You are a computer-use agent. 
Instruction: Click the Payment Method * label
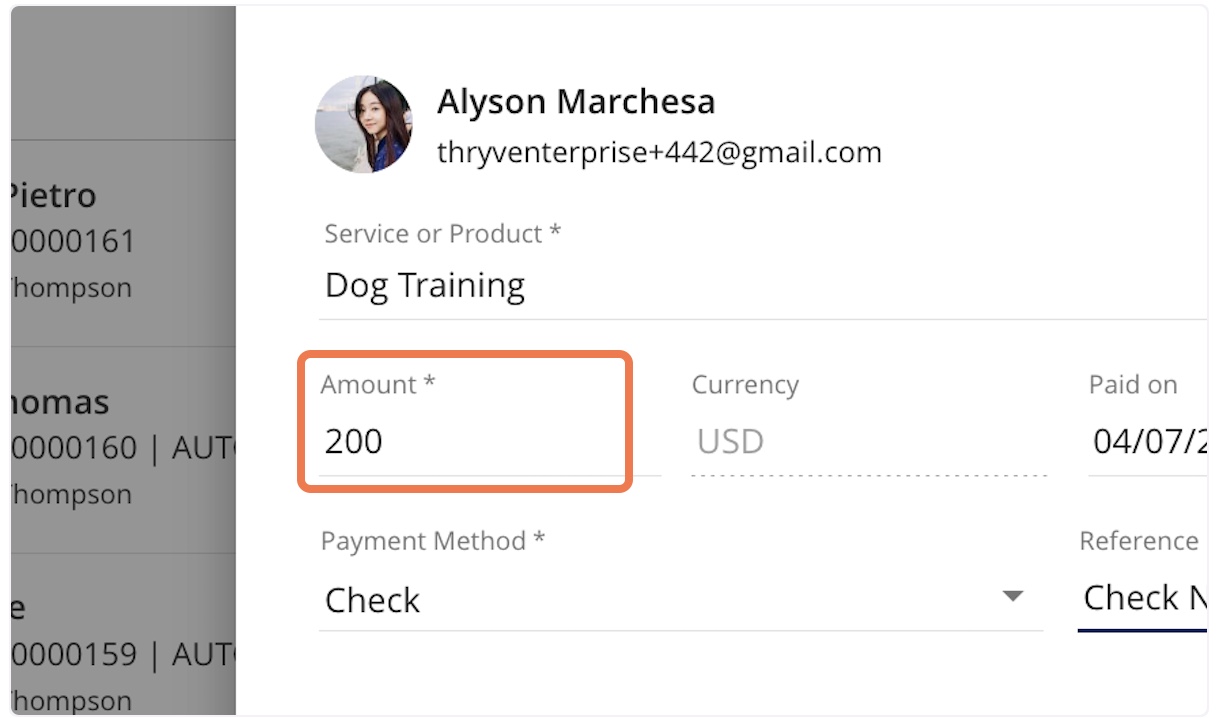point(433,541)
